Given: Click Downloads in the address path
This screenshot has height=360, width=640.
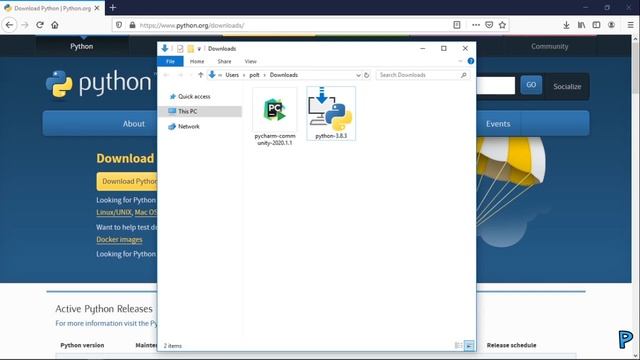Looking at the screenshot, I should [x=284, y=75].
